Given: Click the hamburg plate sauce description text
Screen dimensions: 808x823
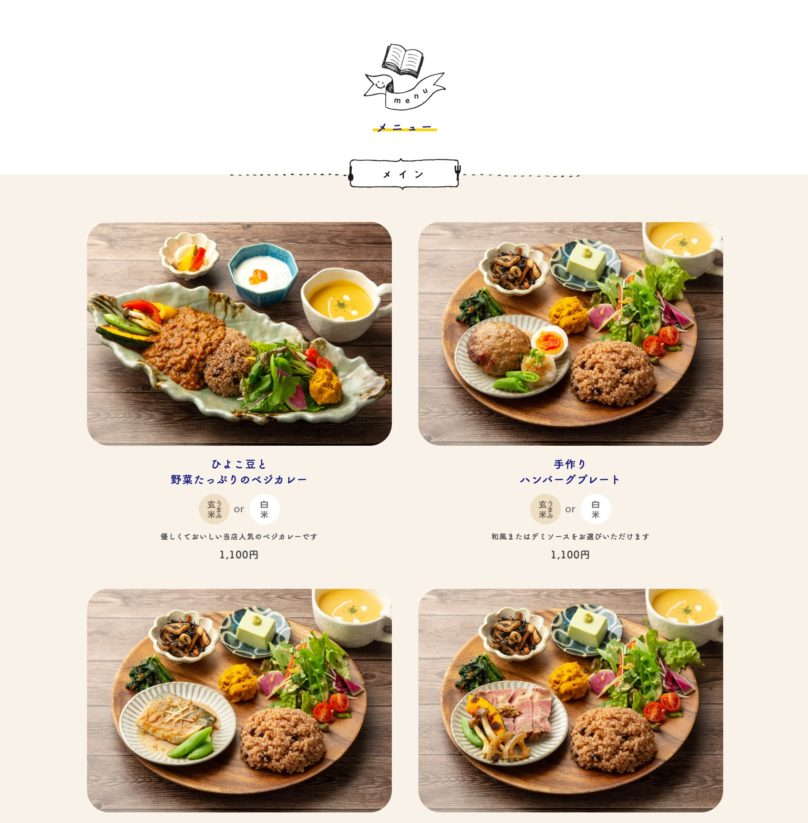Looking at the screenshot, I should [570, 536].
